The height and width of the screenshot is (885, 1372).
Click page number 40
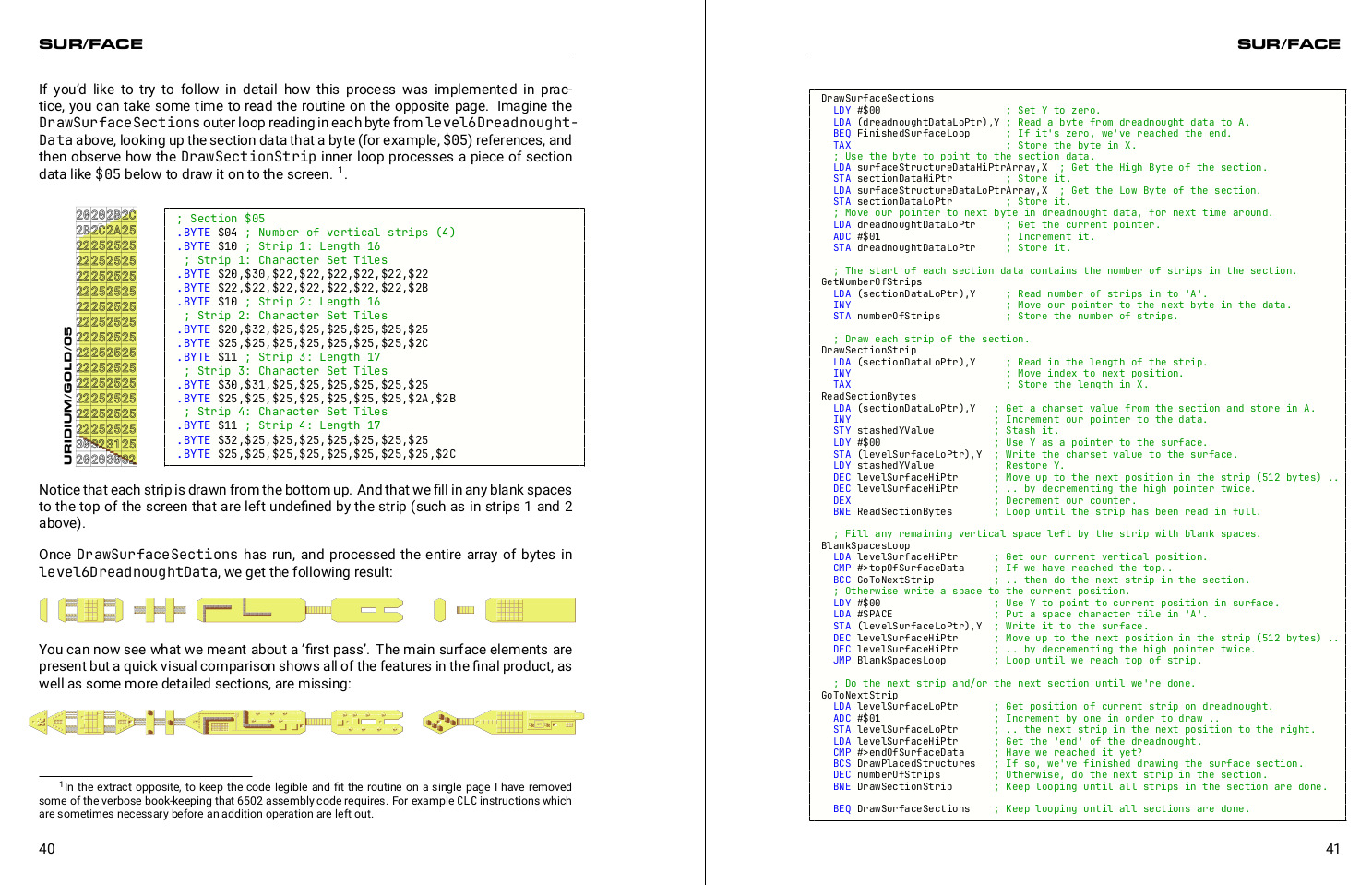(47, 849)
